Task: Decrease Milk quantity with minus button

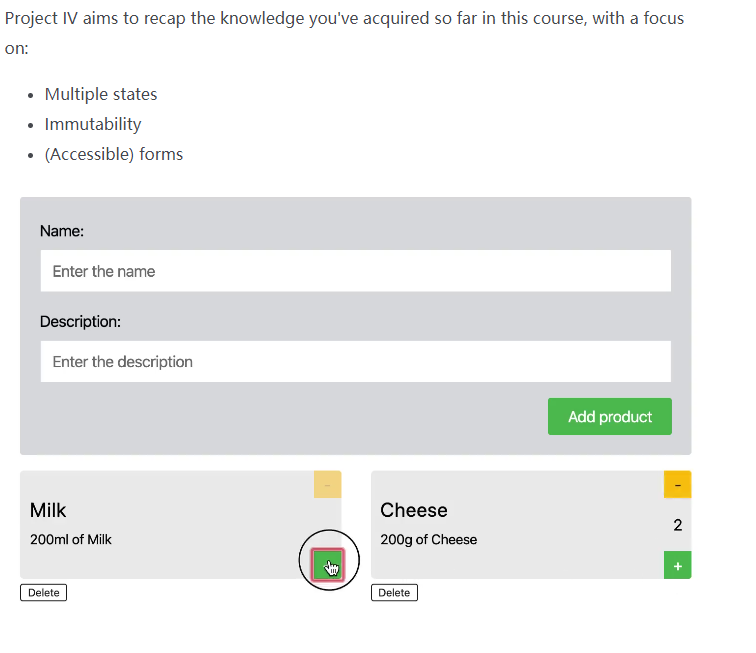Action: point(327,485)
